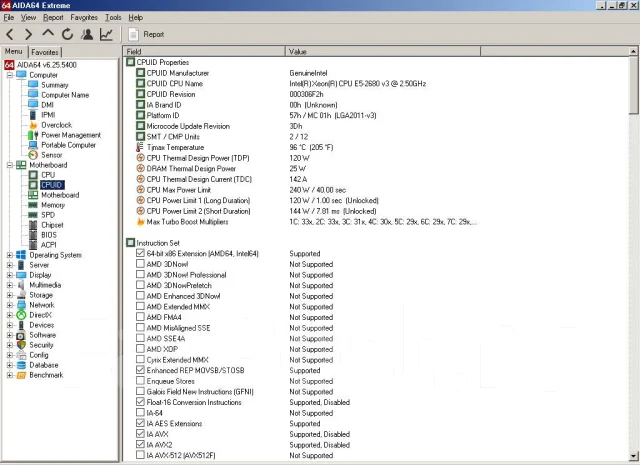Collapse the Motherboard tree node
640x465 pixels.
click(9, 165)
